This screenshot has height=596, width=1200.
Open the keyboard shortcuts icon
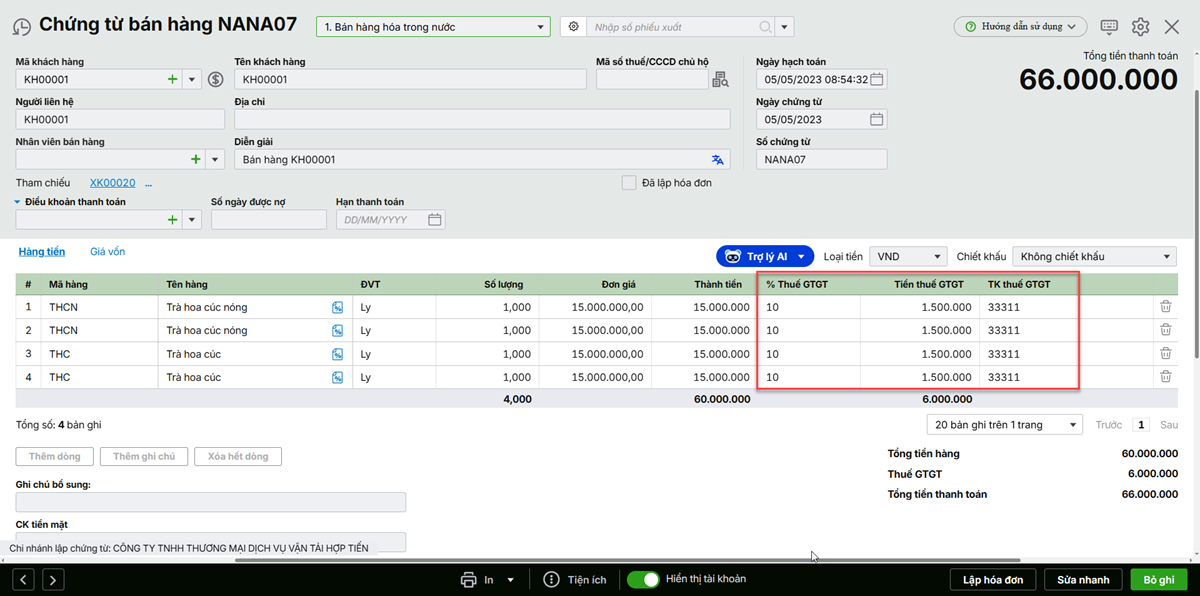[1109, 27]
